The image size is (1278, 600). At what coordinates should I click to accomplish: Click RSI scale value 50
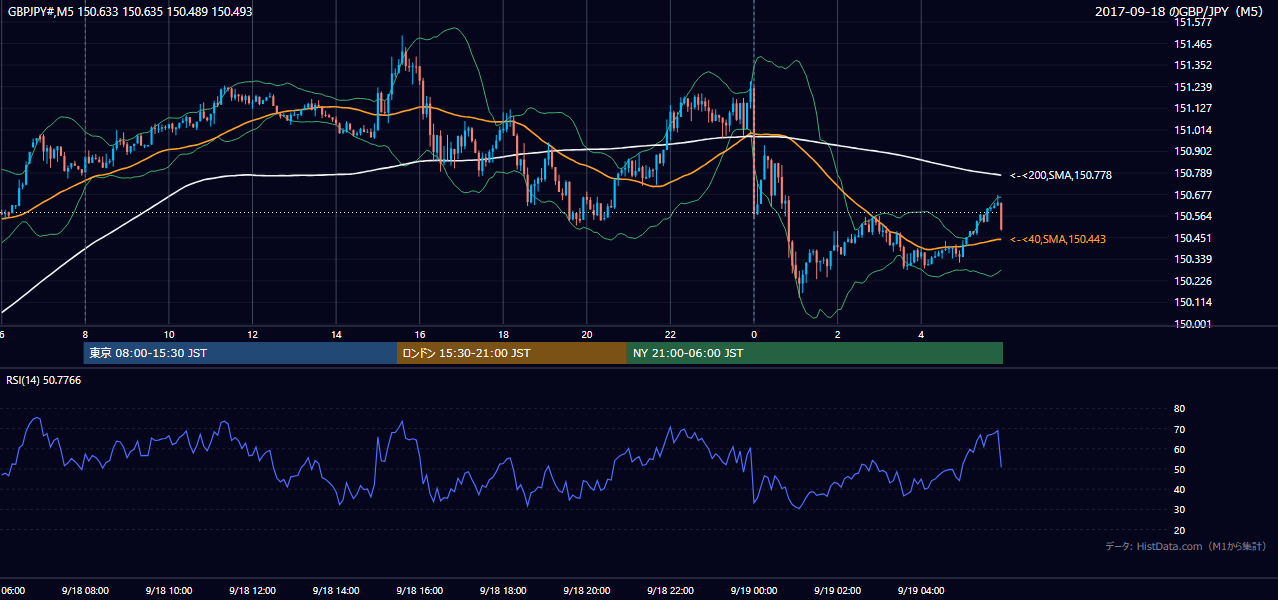coord(1179,470)
